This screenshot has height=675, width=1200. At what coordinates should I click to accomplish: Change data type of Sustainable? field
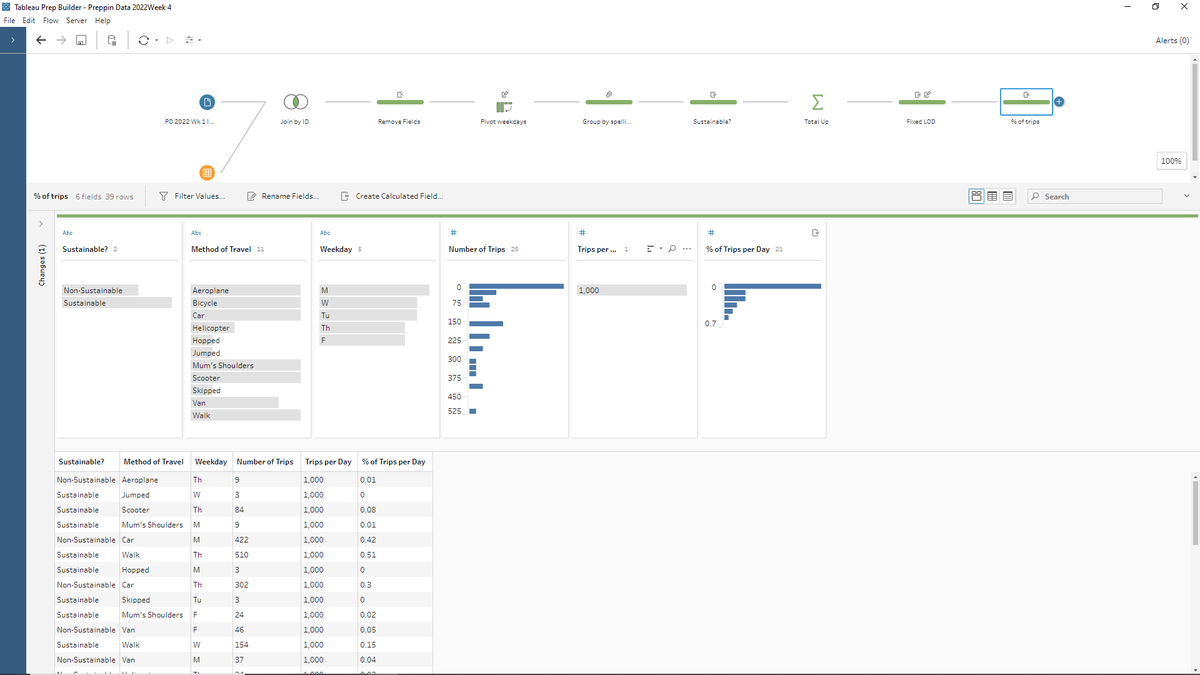[x=67, y=232]
